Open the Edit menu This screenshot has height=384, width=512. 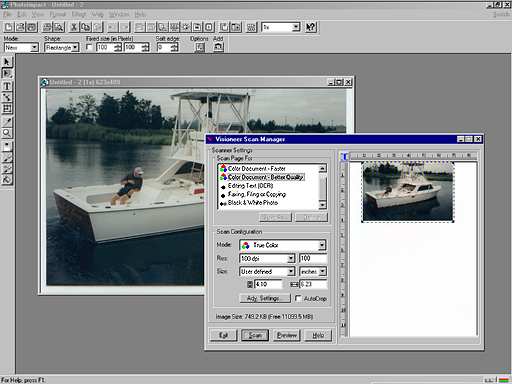pyautogui.click(x=22, y=14)
